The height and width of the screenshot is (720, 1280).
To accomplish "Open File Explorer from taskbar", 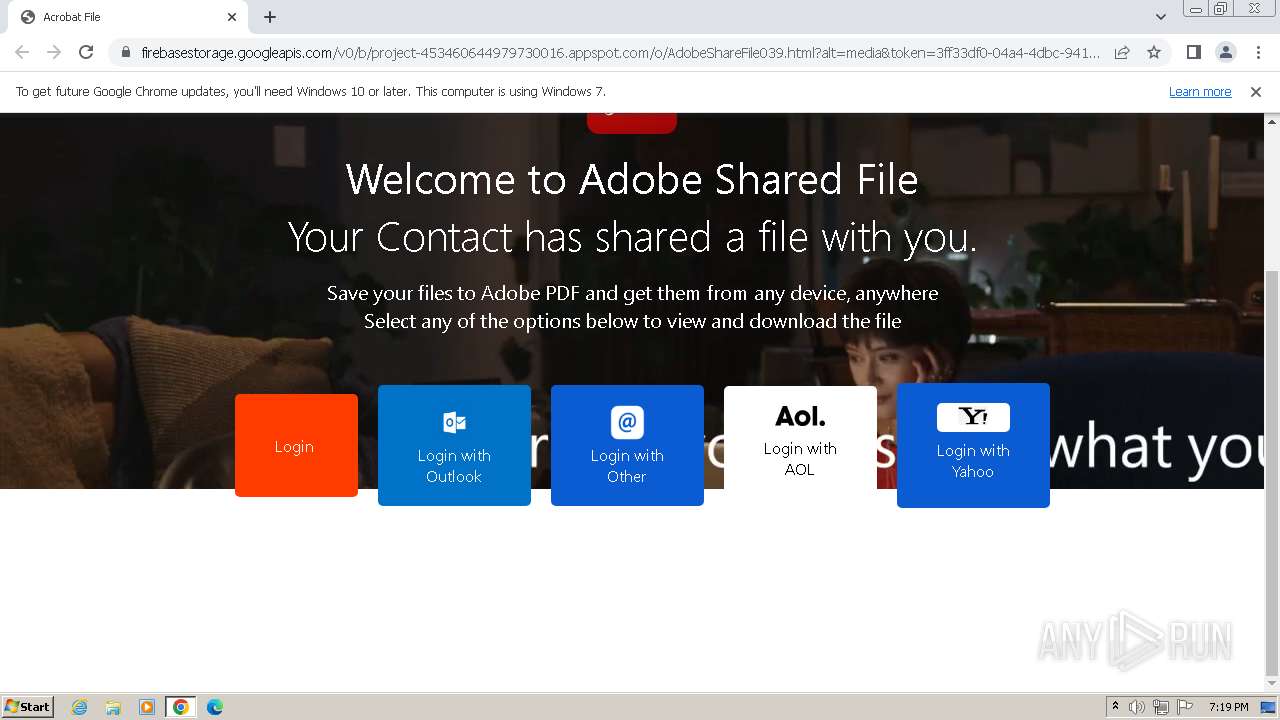I will (x=113, y=707).
